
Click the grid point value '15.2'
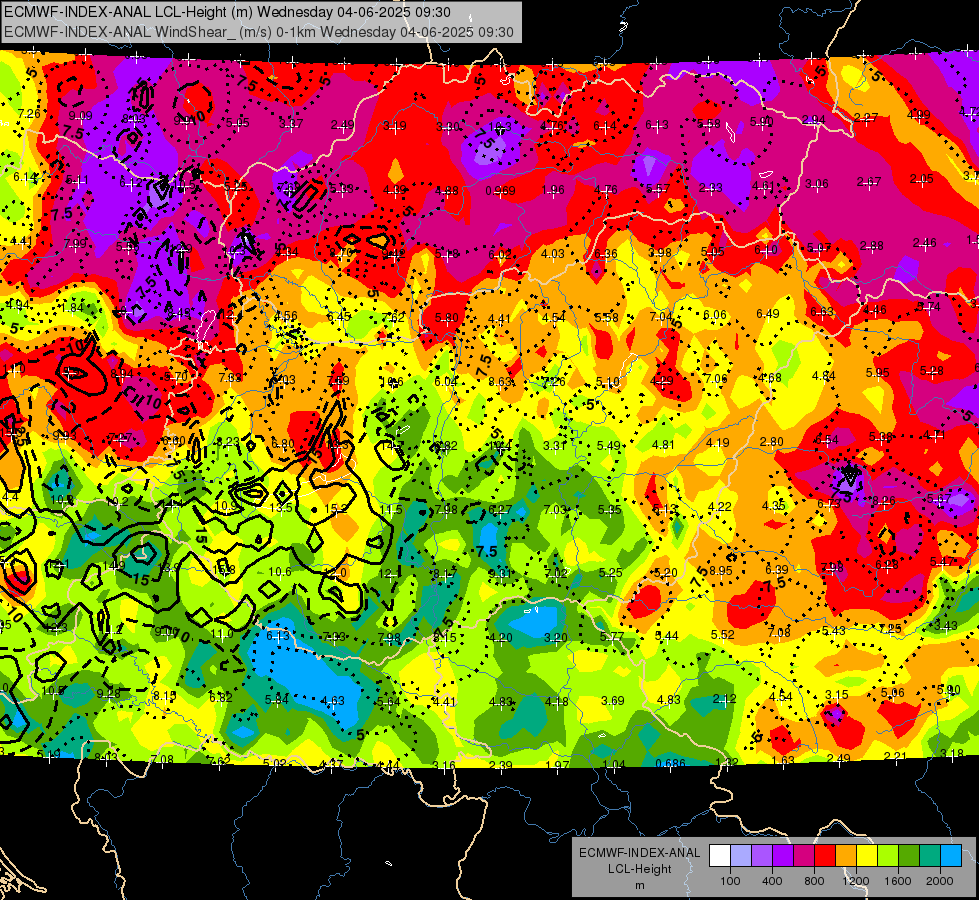click(x=336, y=508)
